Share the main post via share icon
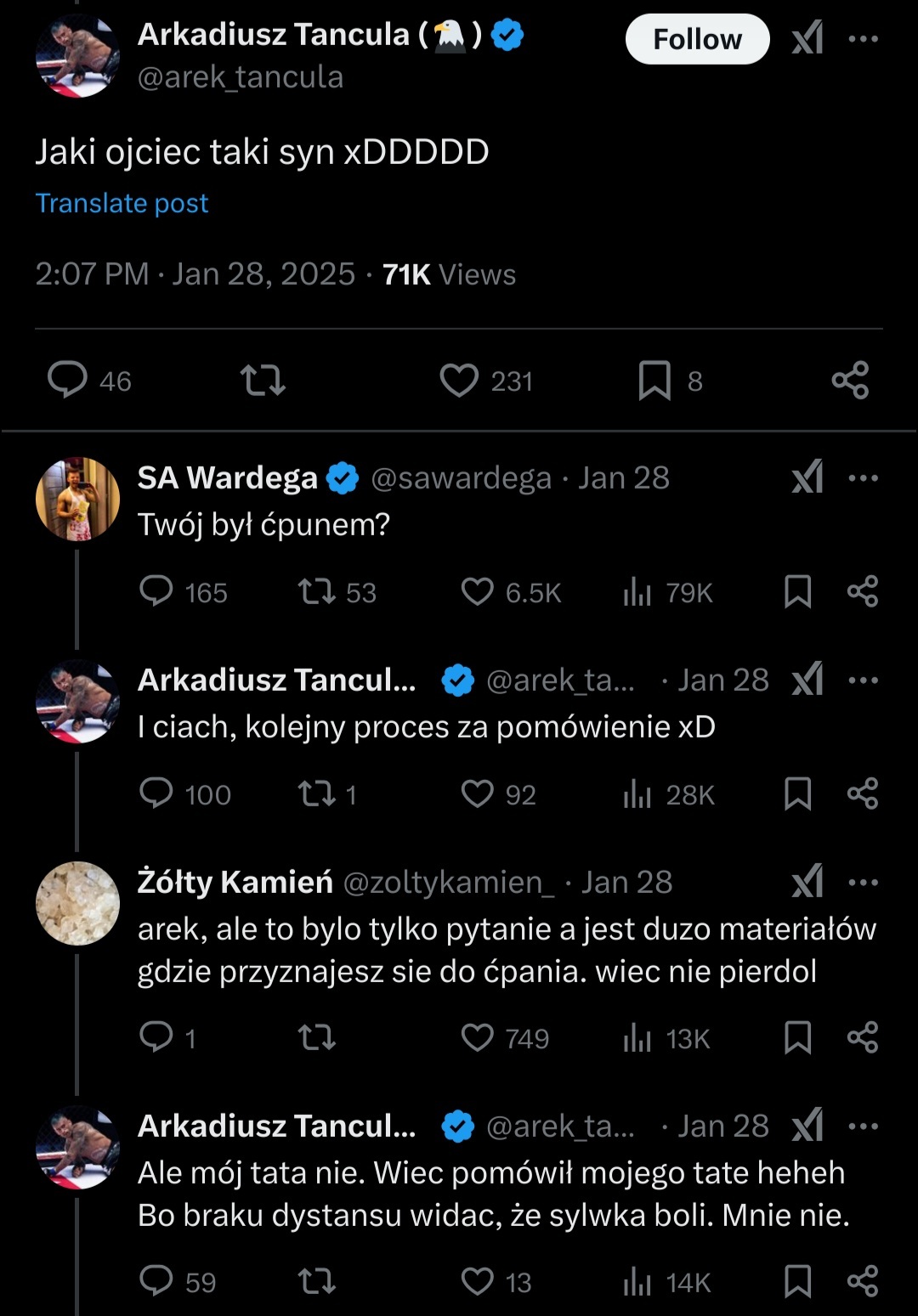Viewport: 918px width, 1316px height. pos(850,380)
